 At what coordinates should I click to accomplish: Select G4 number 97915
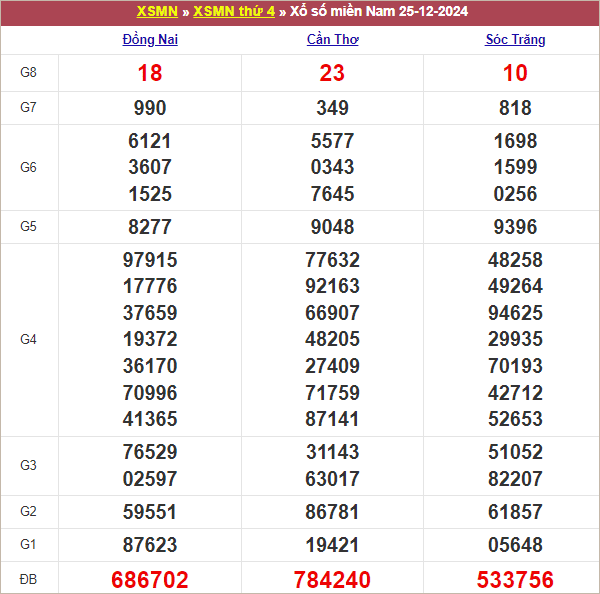tap(150, 260)
